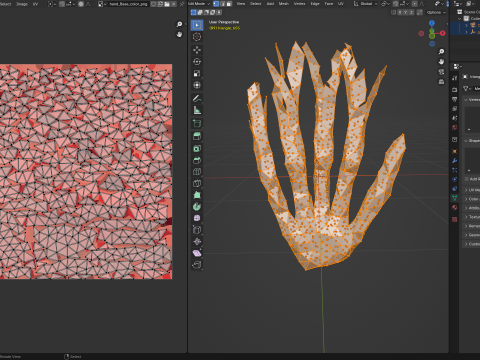The height and width of the screenshot is (360, 480).
Task: Select the Bevel tool
Action: pos(197,160)
